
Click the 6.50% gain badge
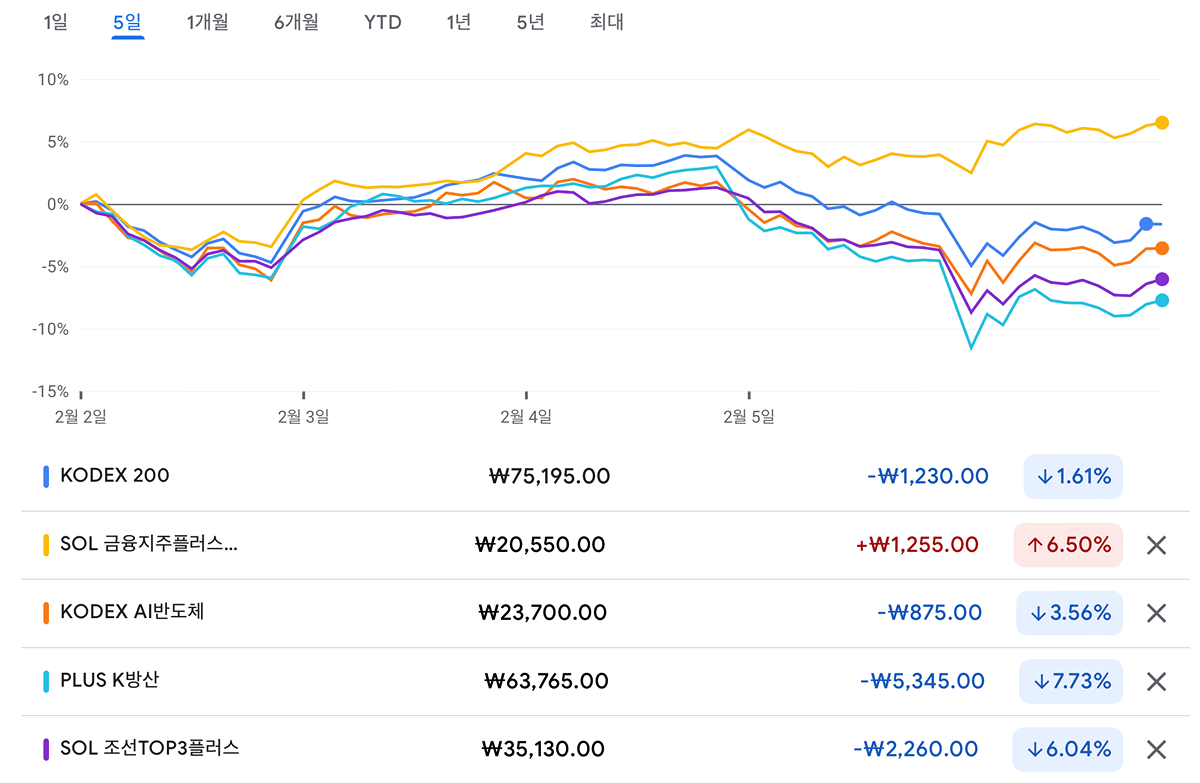pyautogui.click(x=1068, y=545)
